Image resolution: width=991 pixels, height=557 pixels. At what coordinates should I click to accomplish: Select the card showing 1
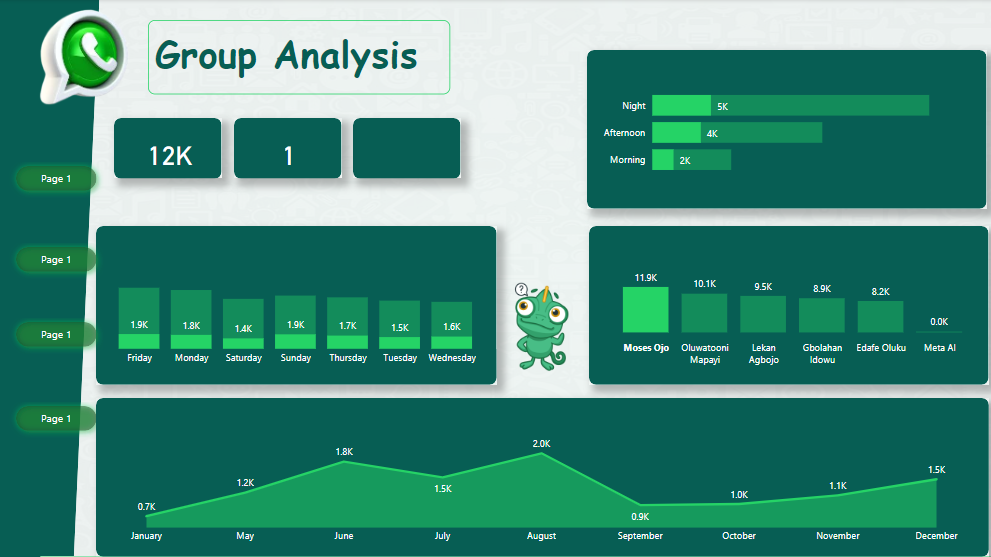[x=287, y=149]
